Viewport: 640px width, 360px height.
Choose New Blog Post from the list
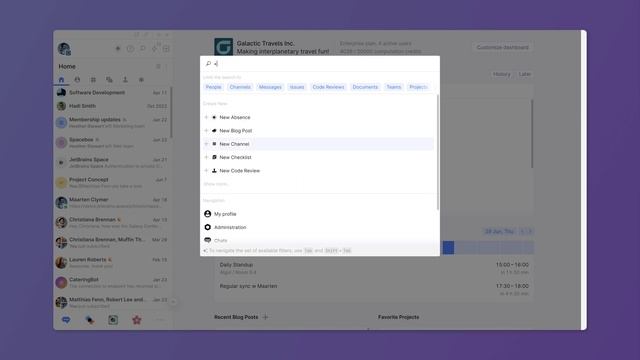click(x=318, y=131)
